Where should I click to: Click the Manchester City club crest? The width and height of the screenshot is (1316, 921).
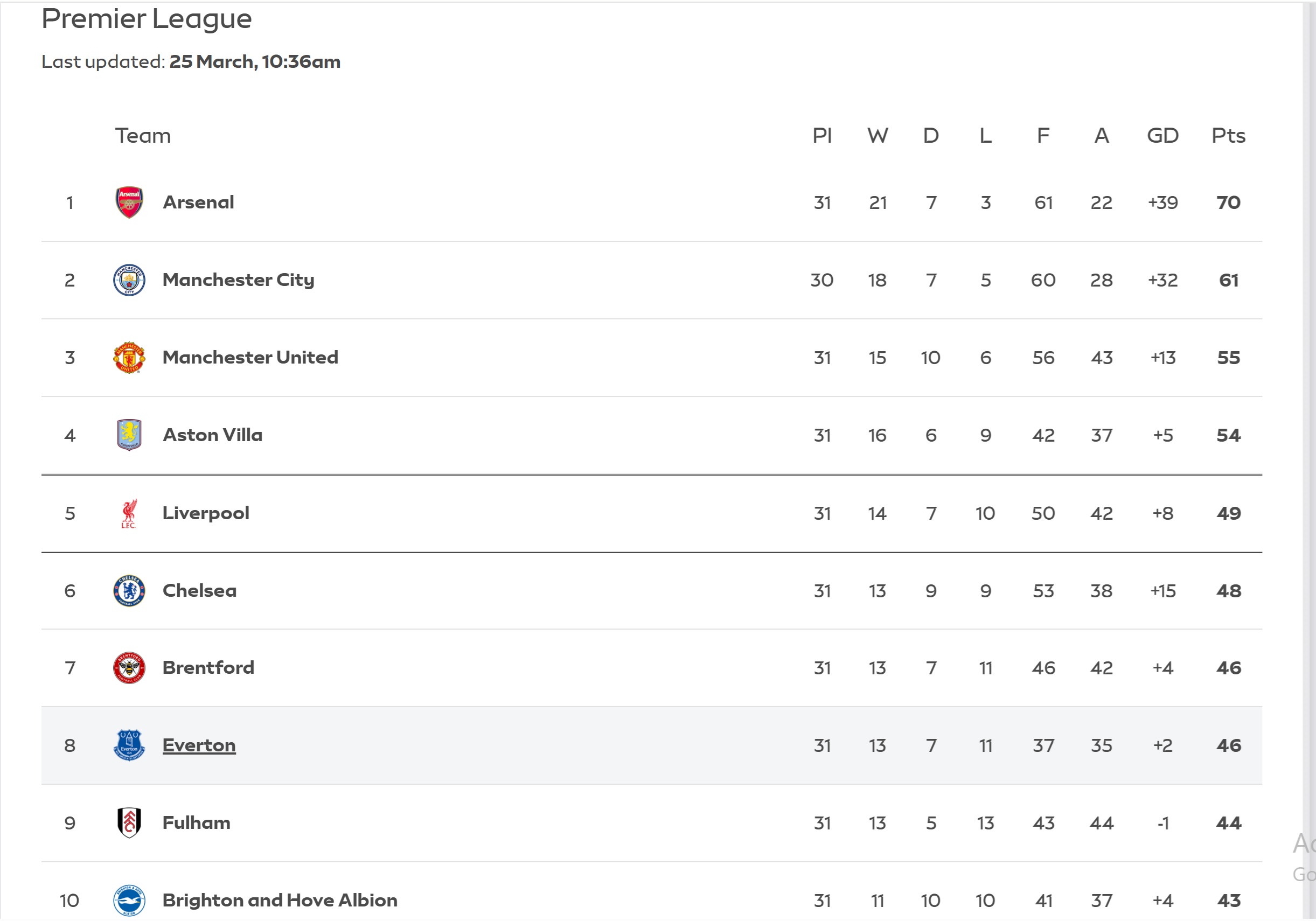[129, 280]
